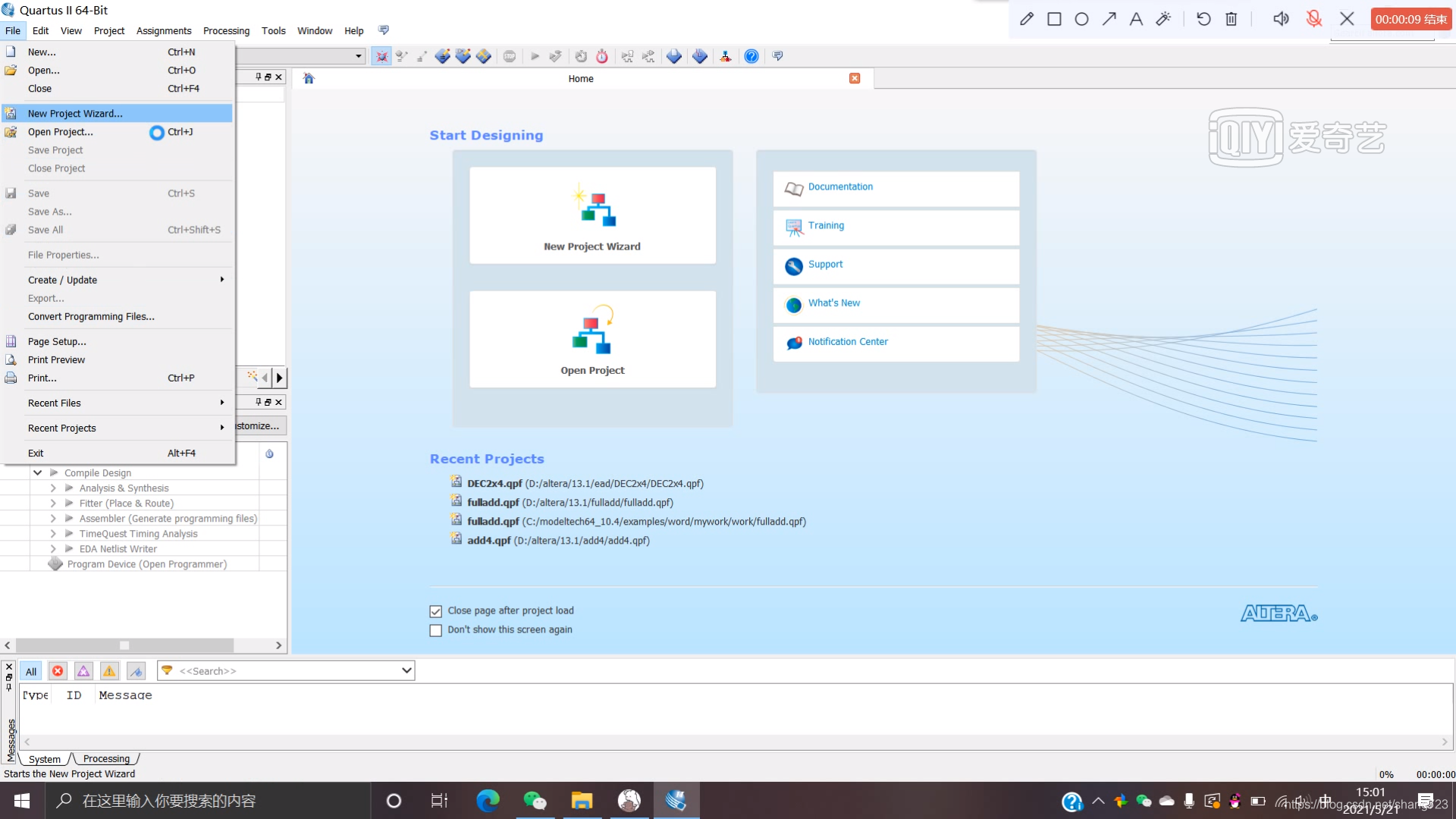Expand Fitter (Place & Route) node
Image resolution: width=1456 pixels, height=819 pixels.
(53, 504)
